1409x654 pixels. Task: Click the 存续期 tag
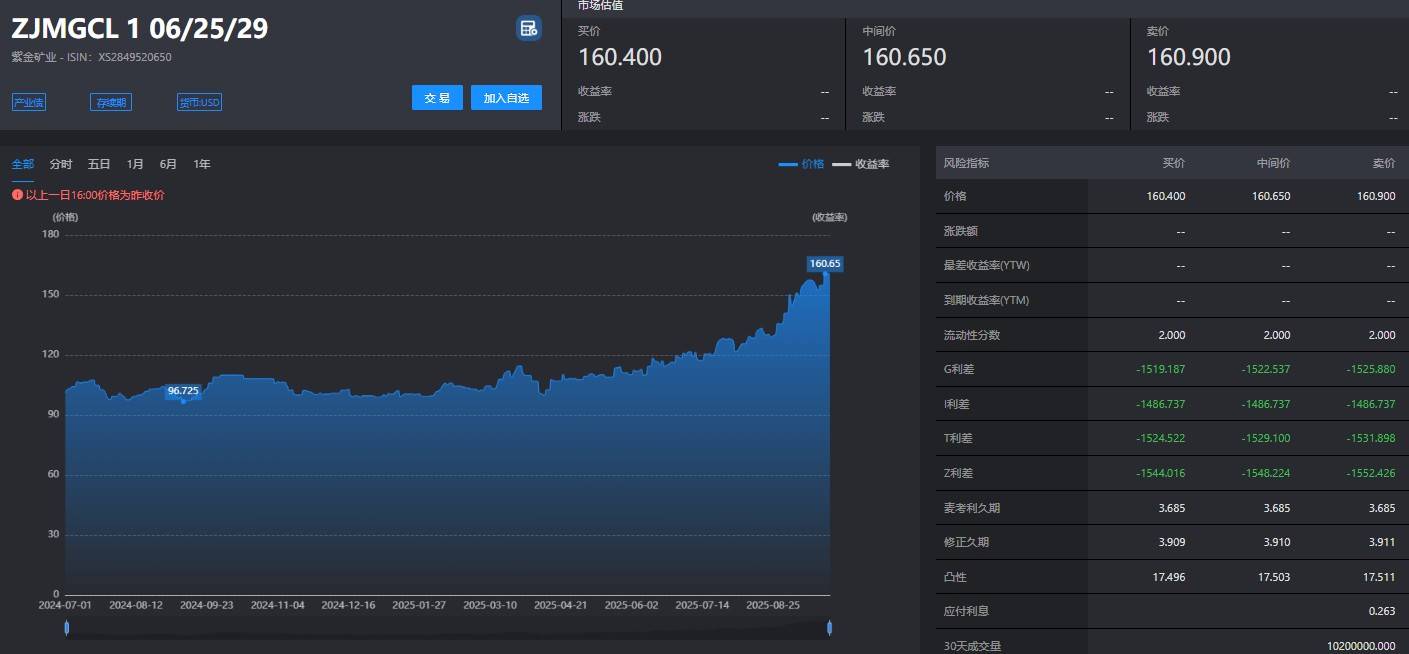pos(110,101)
